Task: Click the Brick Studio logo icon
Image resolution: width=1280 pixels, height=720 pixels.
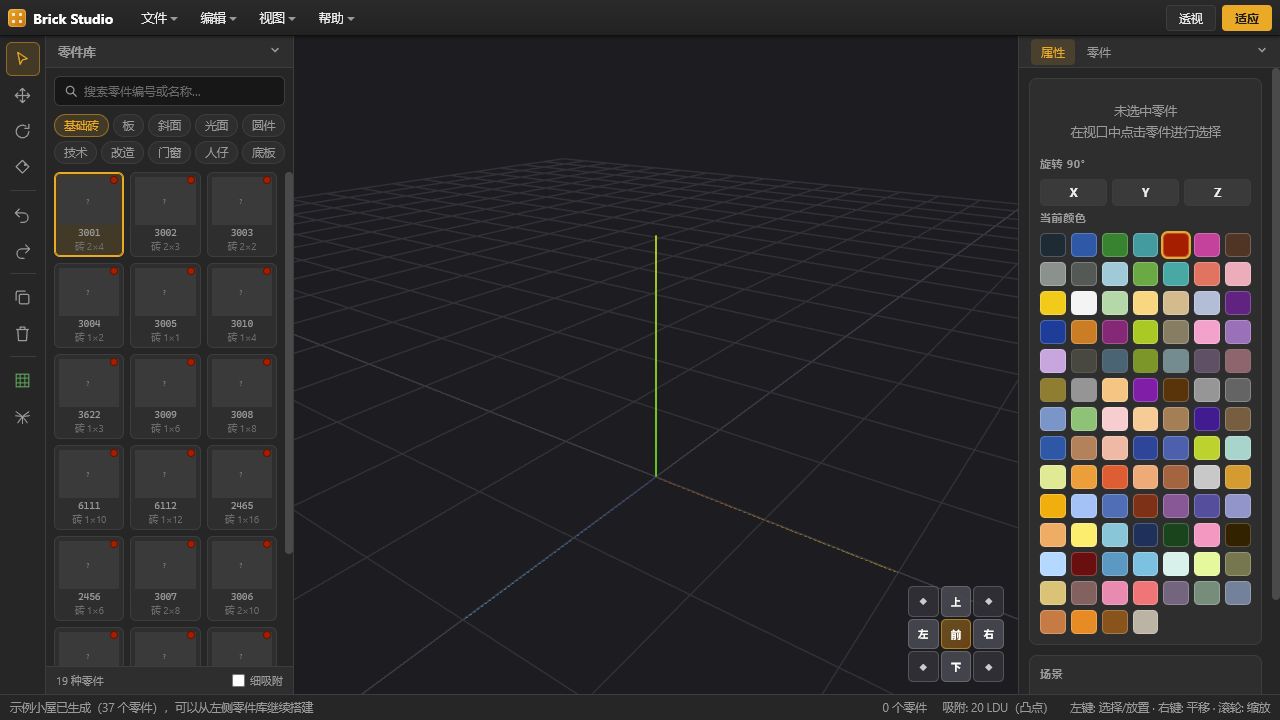Action: [x=16, y=18]
